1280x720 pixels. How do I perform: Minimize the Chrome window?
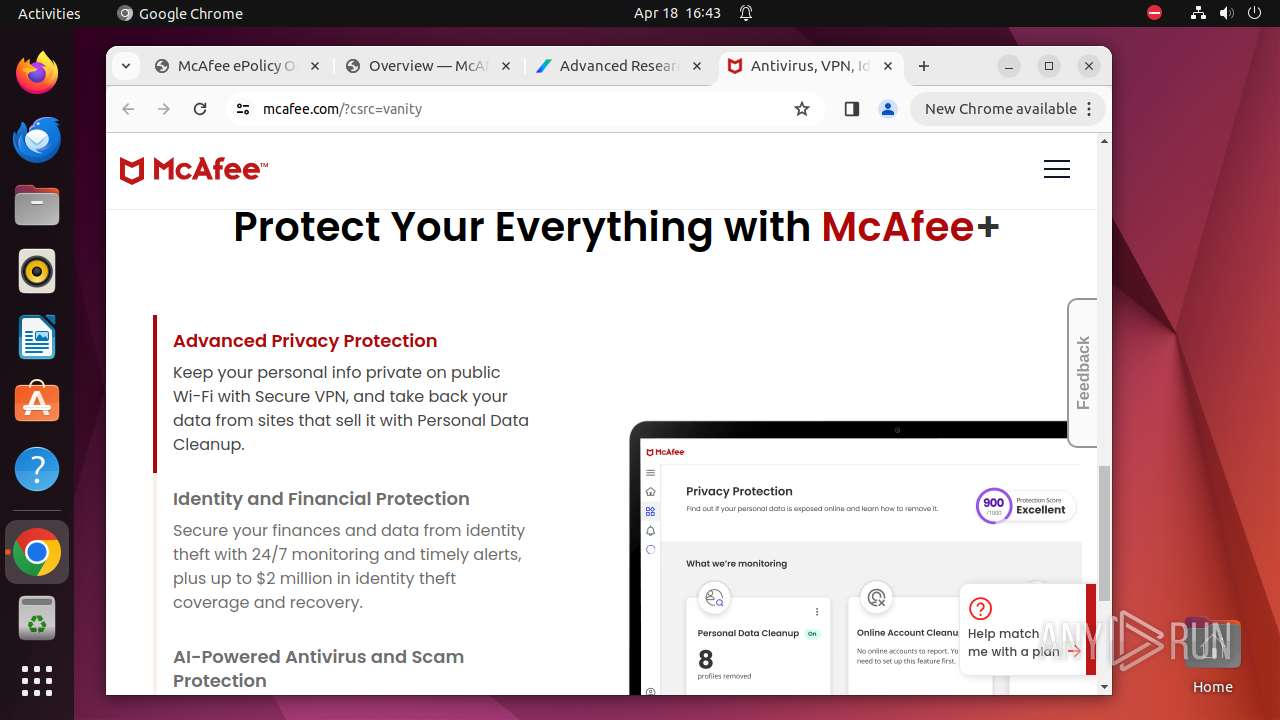pos(1010,66)
